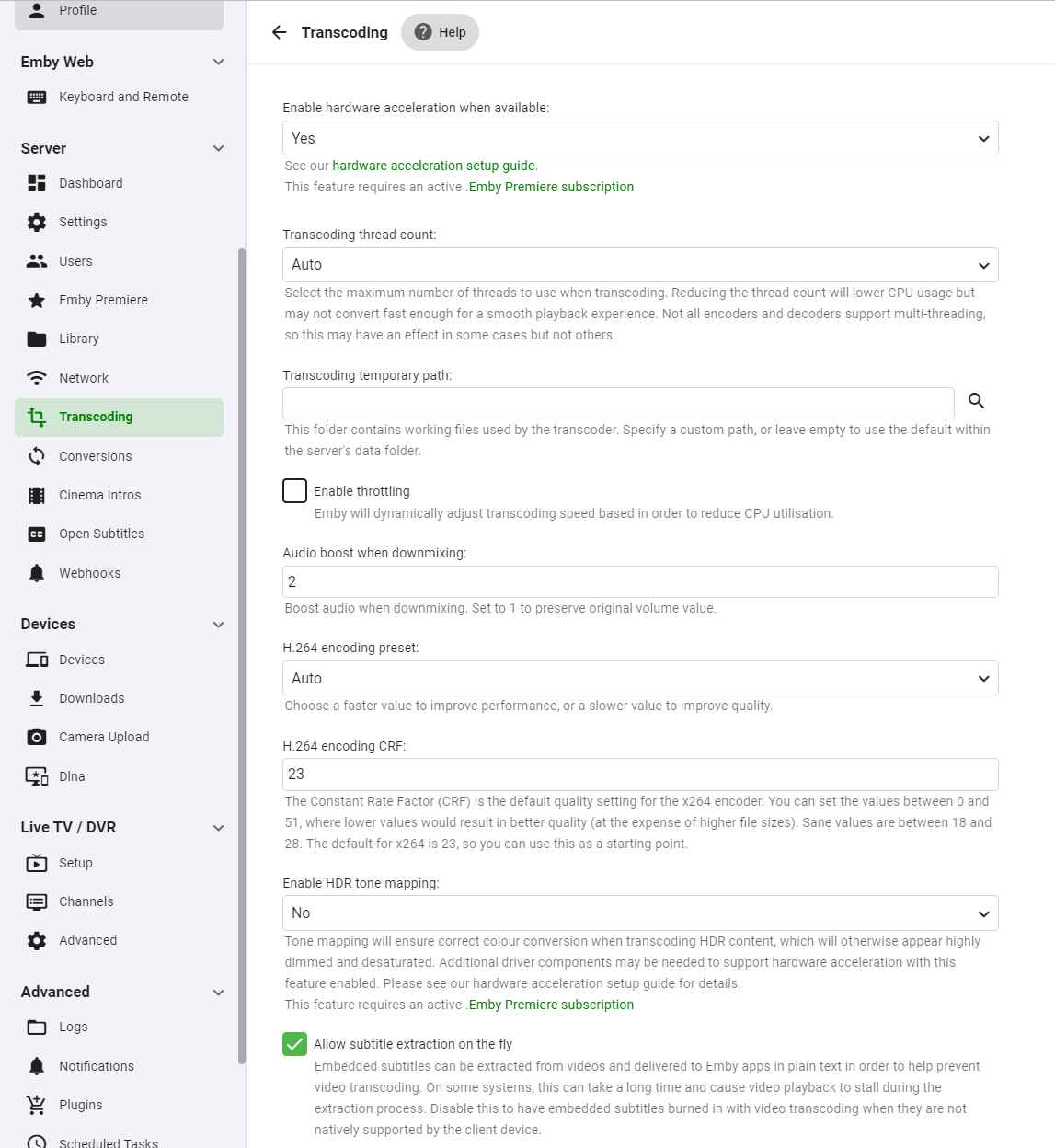This screenshot has width=1055, height=1148.
Task: Click the Cinema Intros film icon
Action: point(37,495)
